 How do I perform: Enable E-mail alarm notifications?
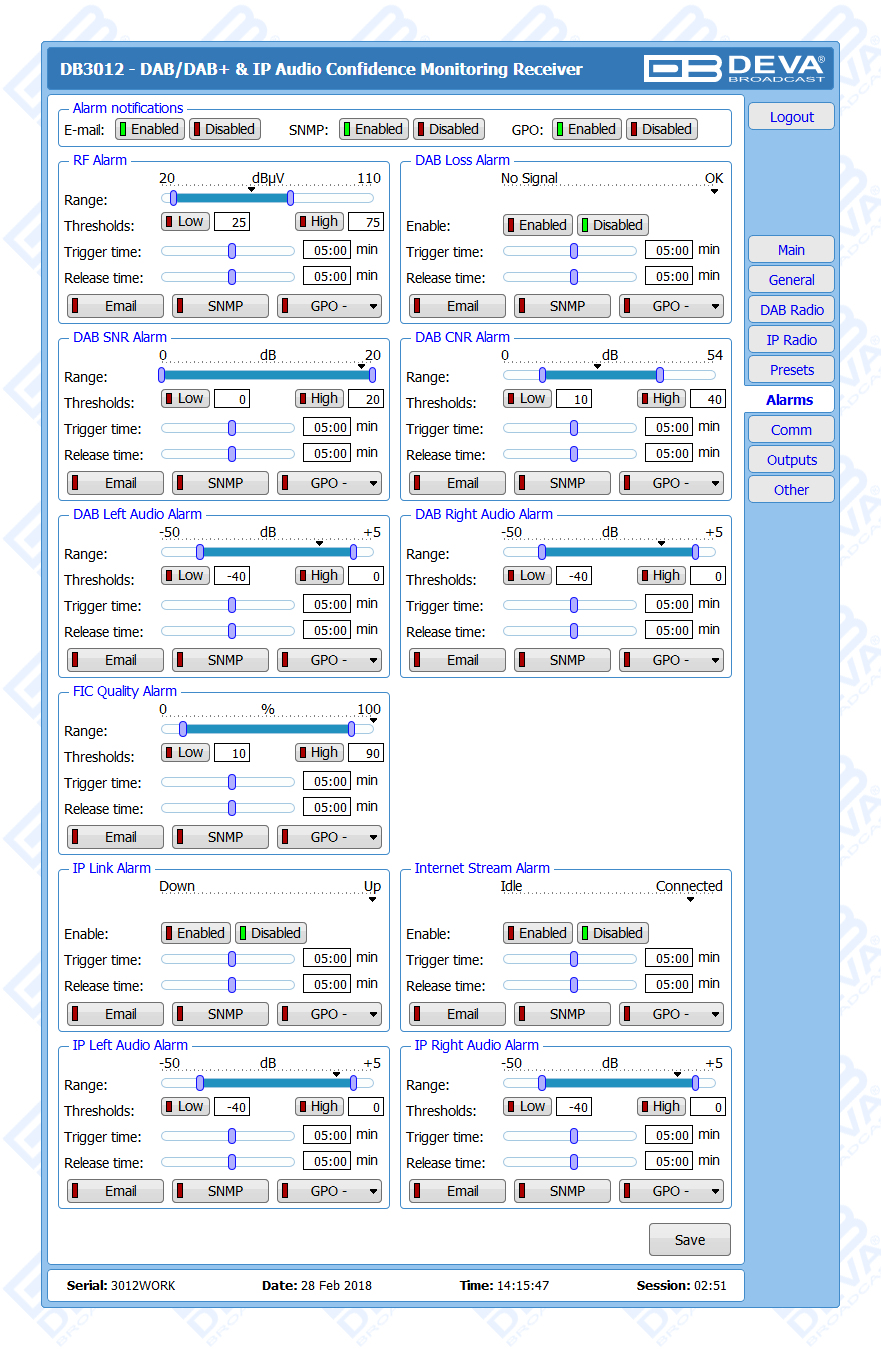[148, 129]
